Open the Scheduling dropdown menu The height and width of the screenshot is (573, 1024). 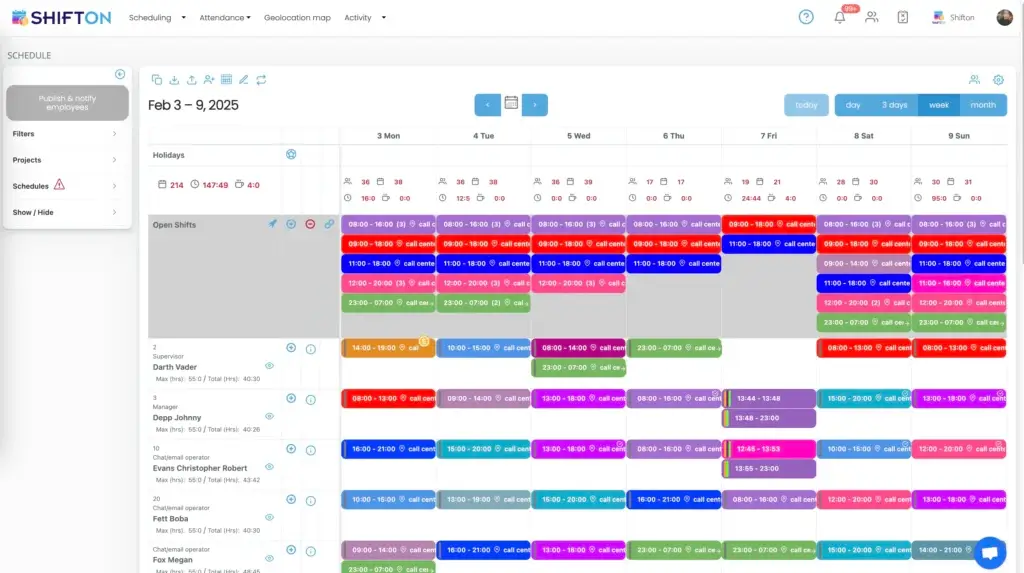(157, 18)
